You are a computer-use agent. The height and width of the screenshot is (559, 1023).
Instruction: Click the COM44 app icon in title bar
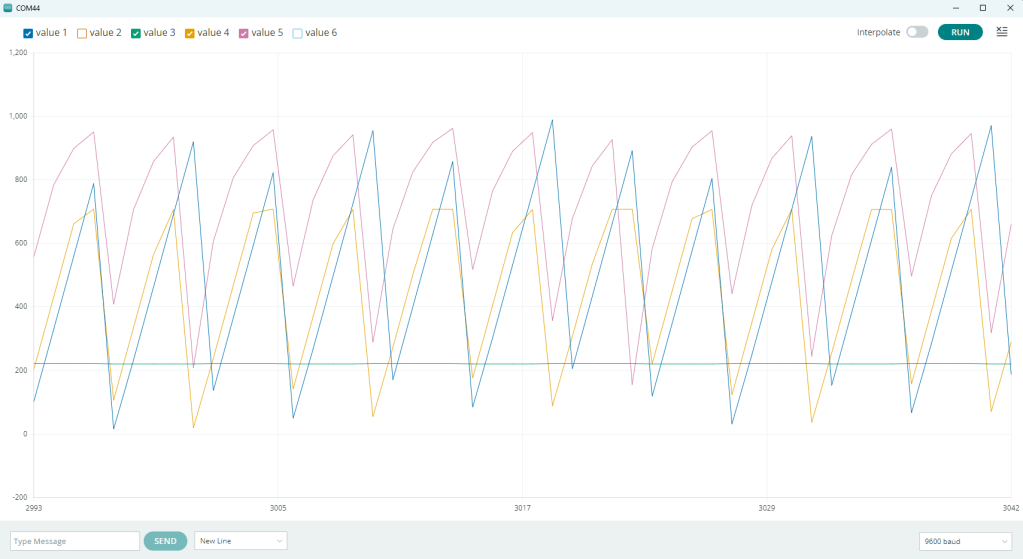(x=8, y=8)
